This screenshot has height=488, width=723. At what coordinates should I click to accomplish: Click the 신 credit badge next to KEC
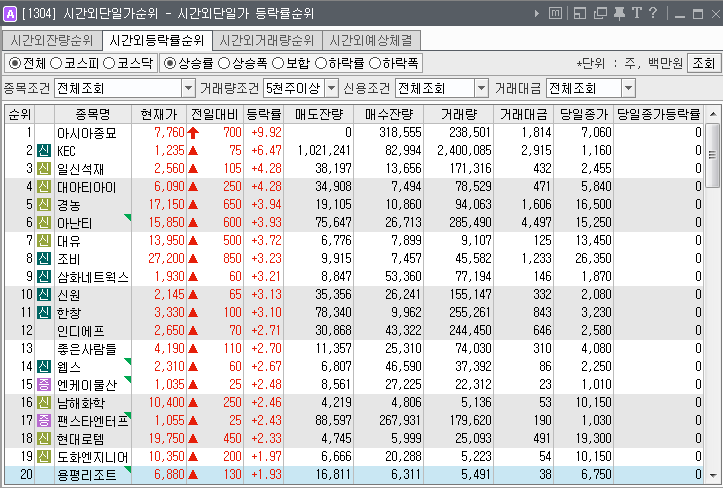point(44,150)
